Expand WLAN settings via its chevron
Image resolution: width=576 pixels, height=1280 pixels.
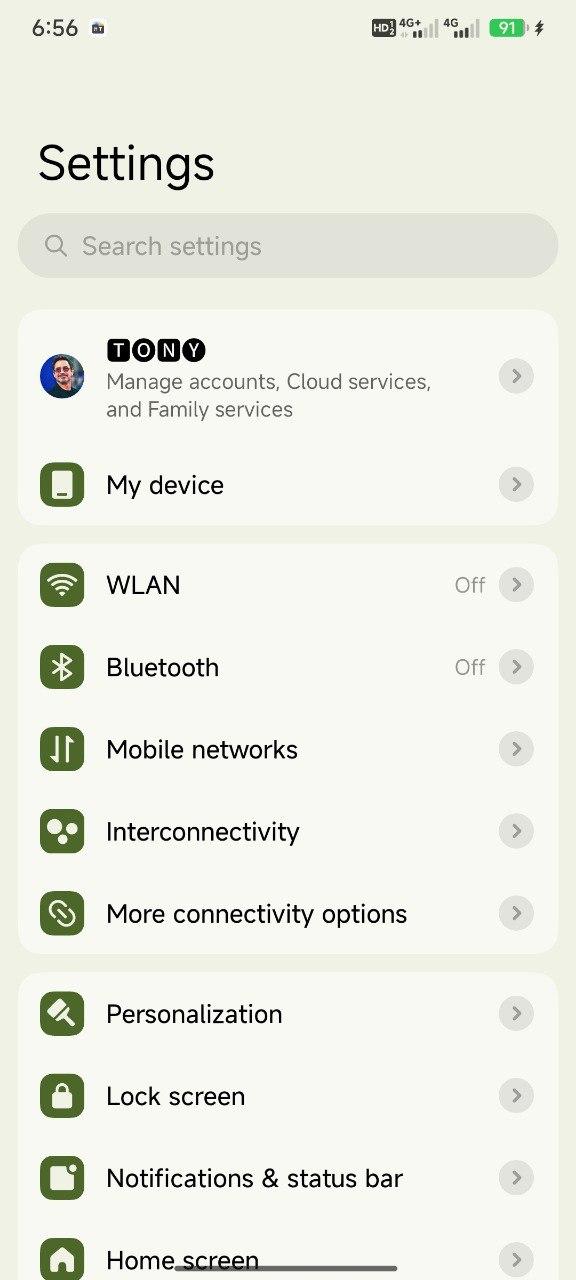pyautogui.click(x=516, y=585)
